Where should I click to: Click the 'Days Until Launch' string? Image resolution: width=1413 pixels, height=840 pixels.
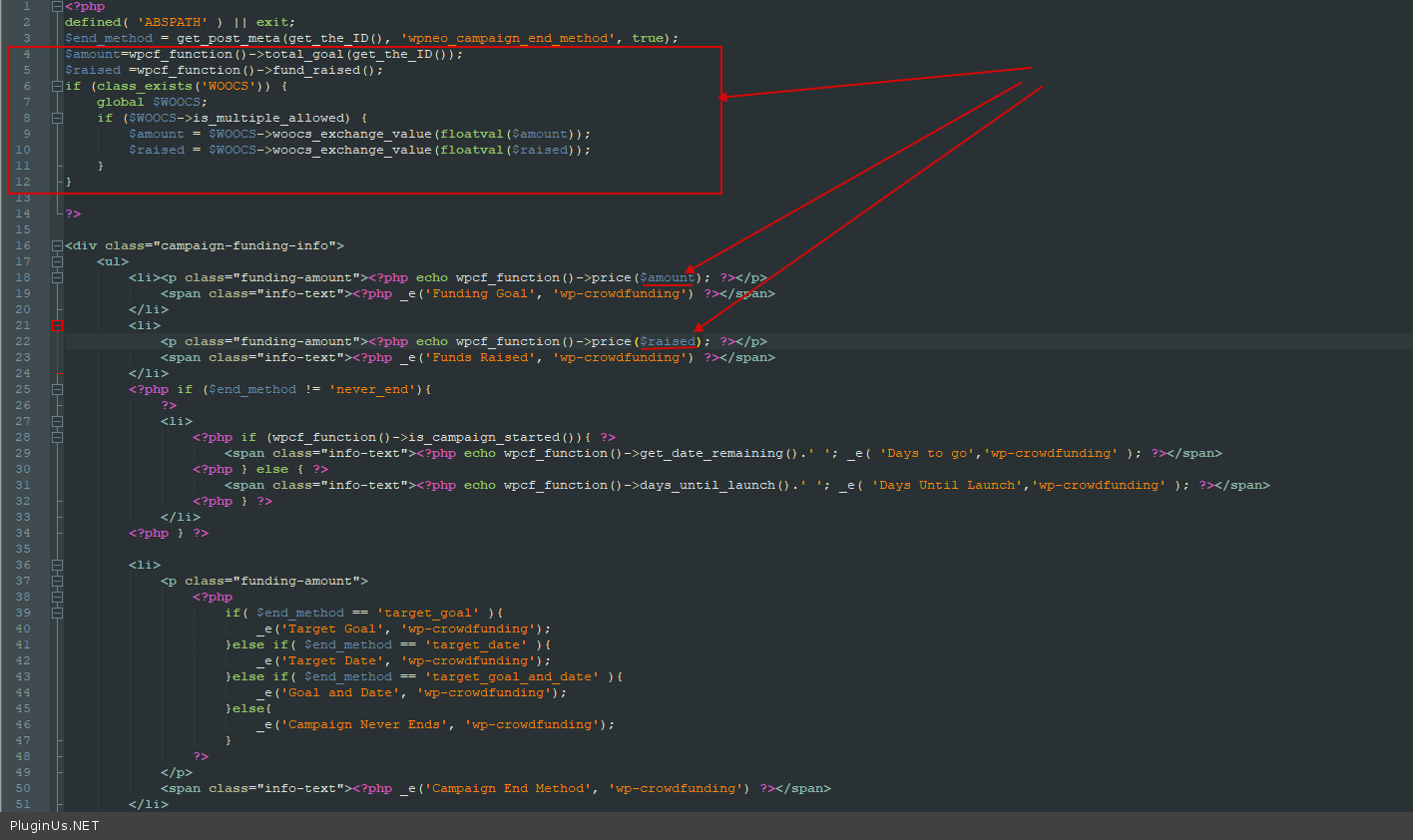pos(947,485)
